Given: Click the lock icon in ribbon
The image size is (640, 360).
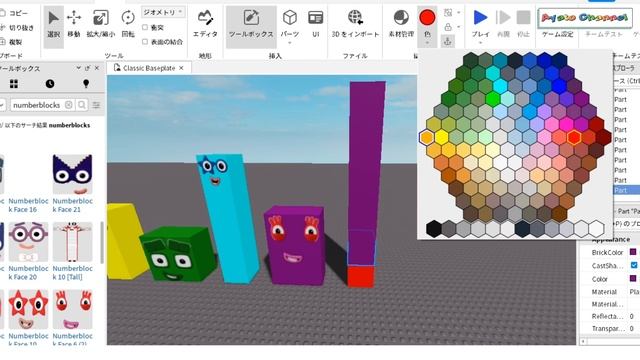Looking at the screenshot, I should click(x=448, y=27).
